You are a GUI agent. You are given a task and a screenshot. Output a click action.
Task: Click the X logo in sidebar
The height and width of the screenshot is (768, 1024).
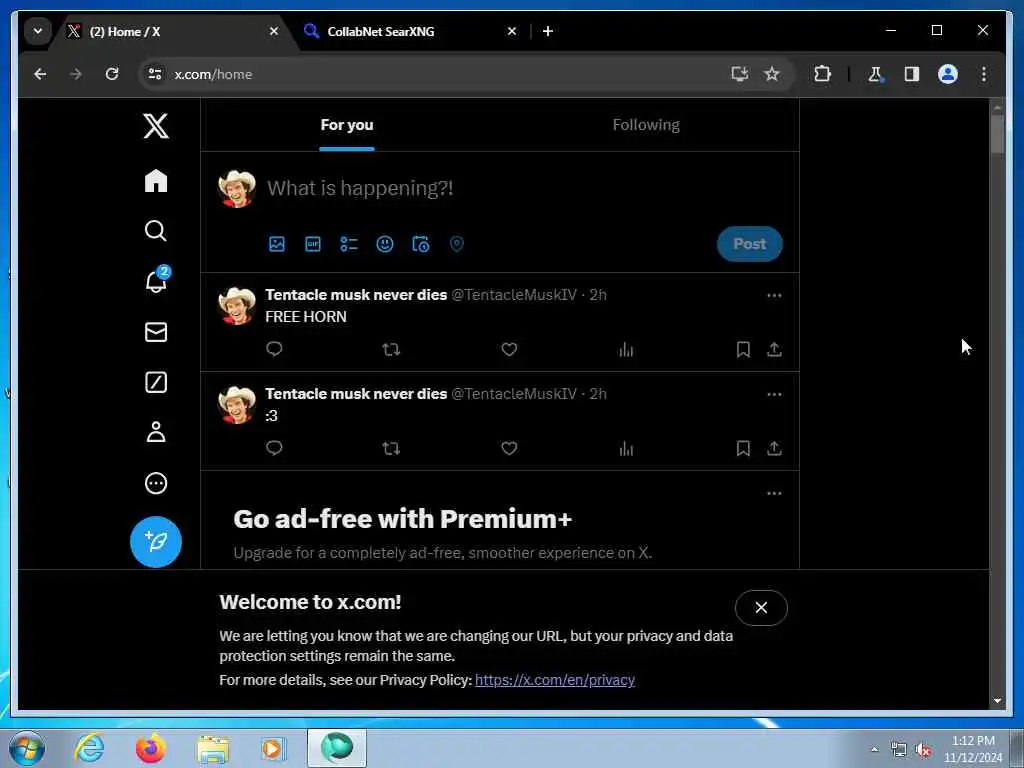coord(155,125)
